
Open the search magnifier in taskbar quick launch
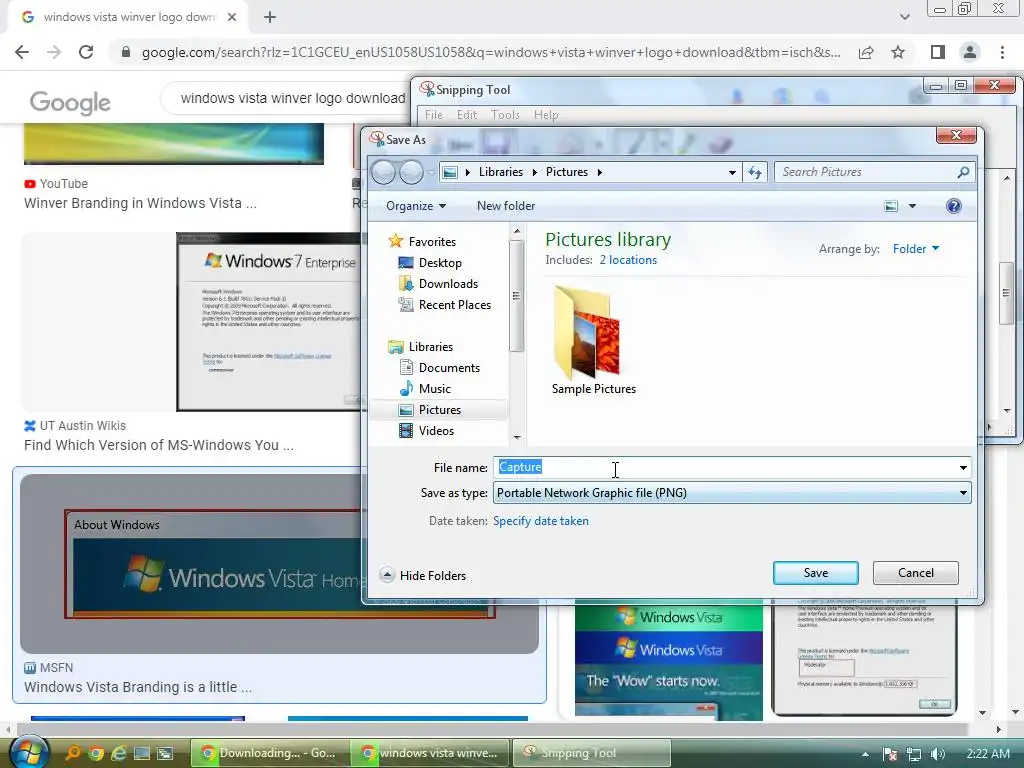[x=72, y=753]
